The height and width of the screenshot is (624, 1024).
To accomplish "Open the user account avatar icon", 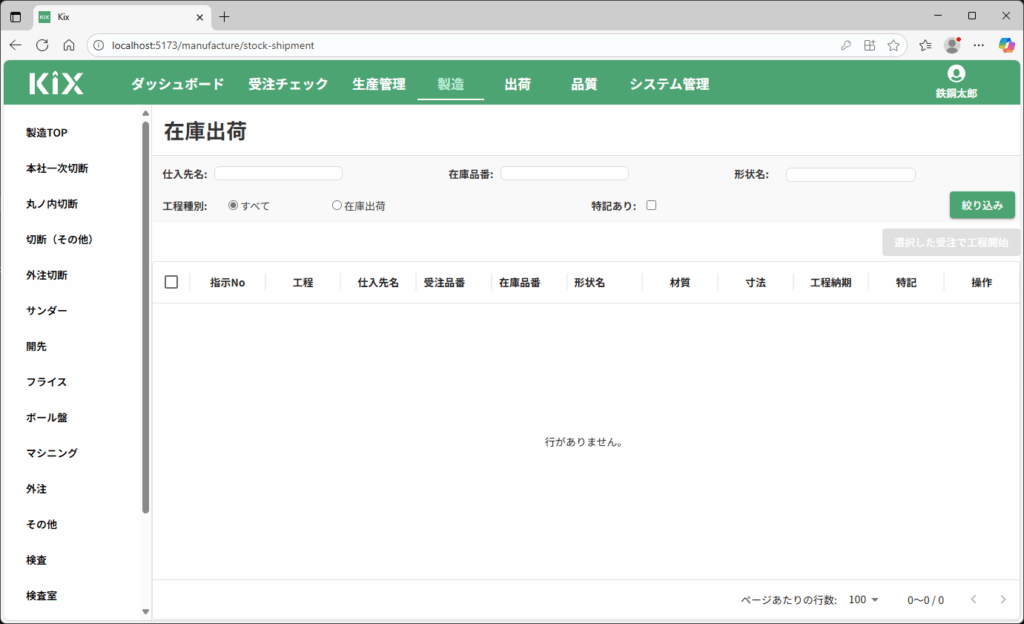I will [956, 74].
